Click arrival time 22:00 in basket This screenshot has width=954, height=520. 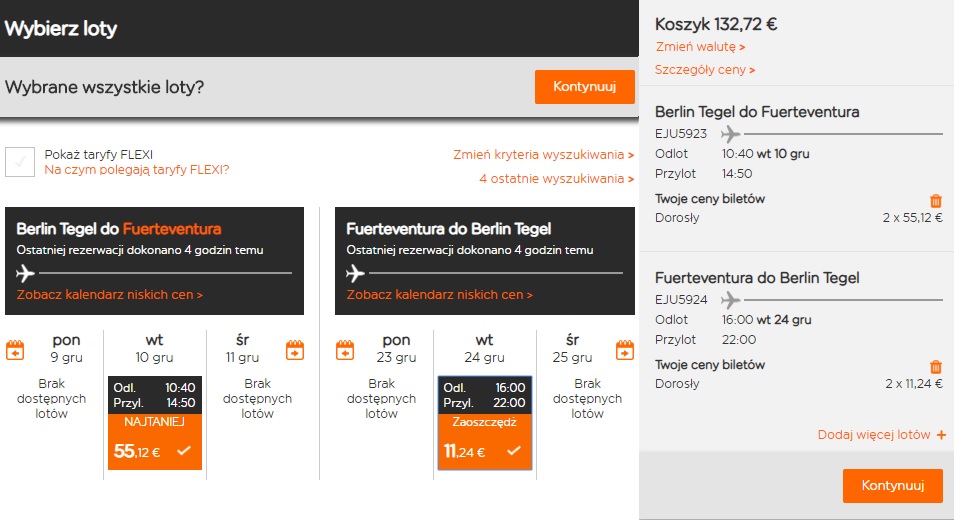pos(739,340)
